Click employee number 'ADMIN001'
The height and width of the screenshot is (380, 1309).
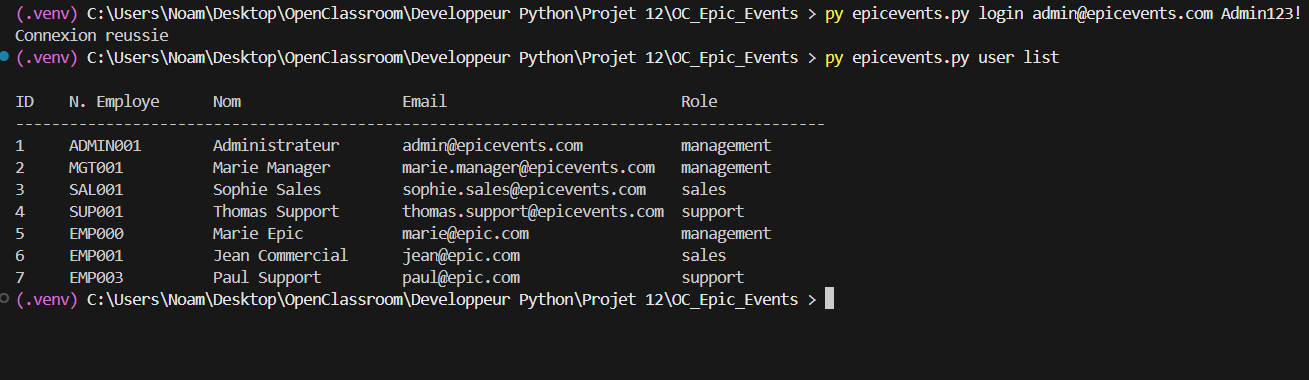point(105,146)
